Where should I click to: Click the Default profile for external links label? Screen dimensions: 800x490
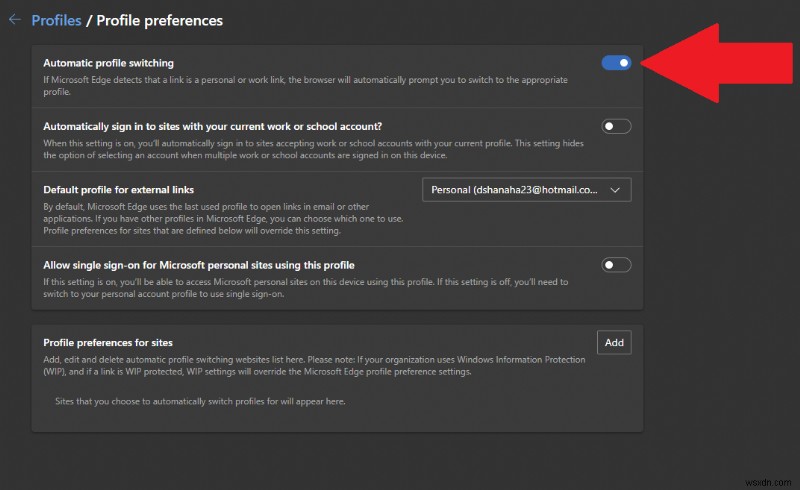pyautogui.click(x=119, y=189)
